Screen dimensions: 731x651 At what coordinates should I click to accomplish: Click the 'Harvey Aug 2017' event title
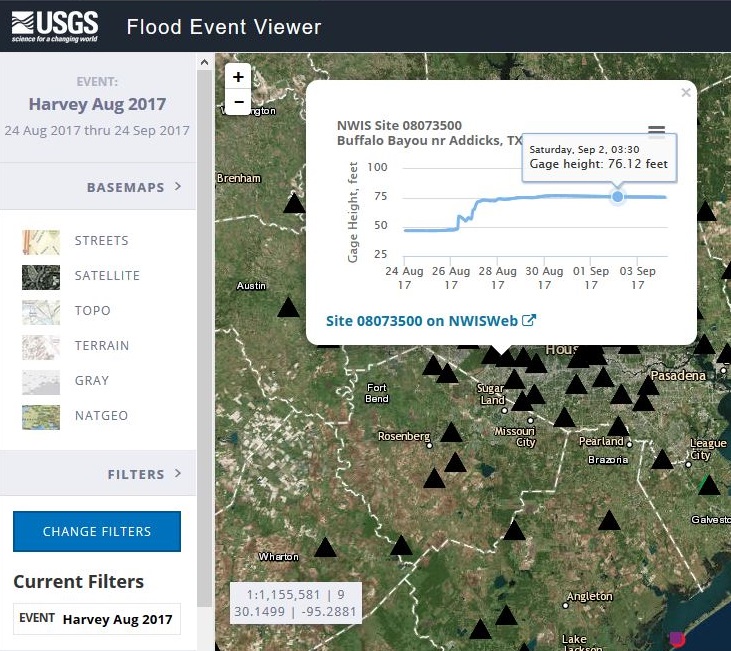[x=97, y=104]
